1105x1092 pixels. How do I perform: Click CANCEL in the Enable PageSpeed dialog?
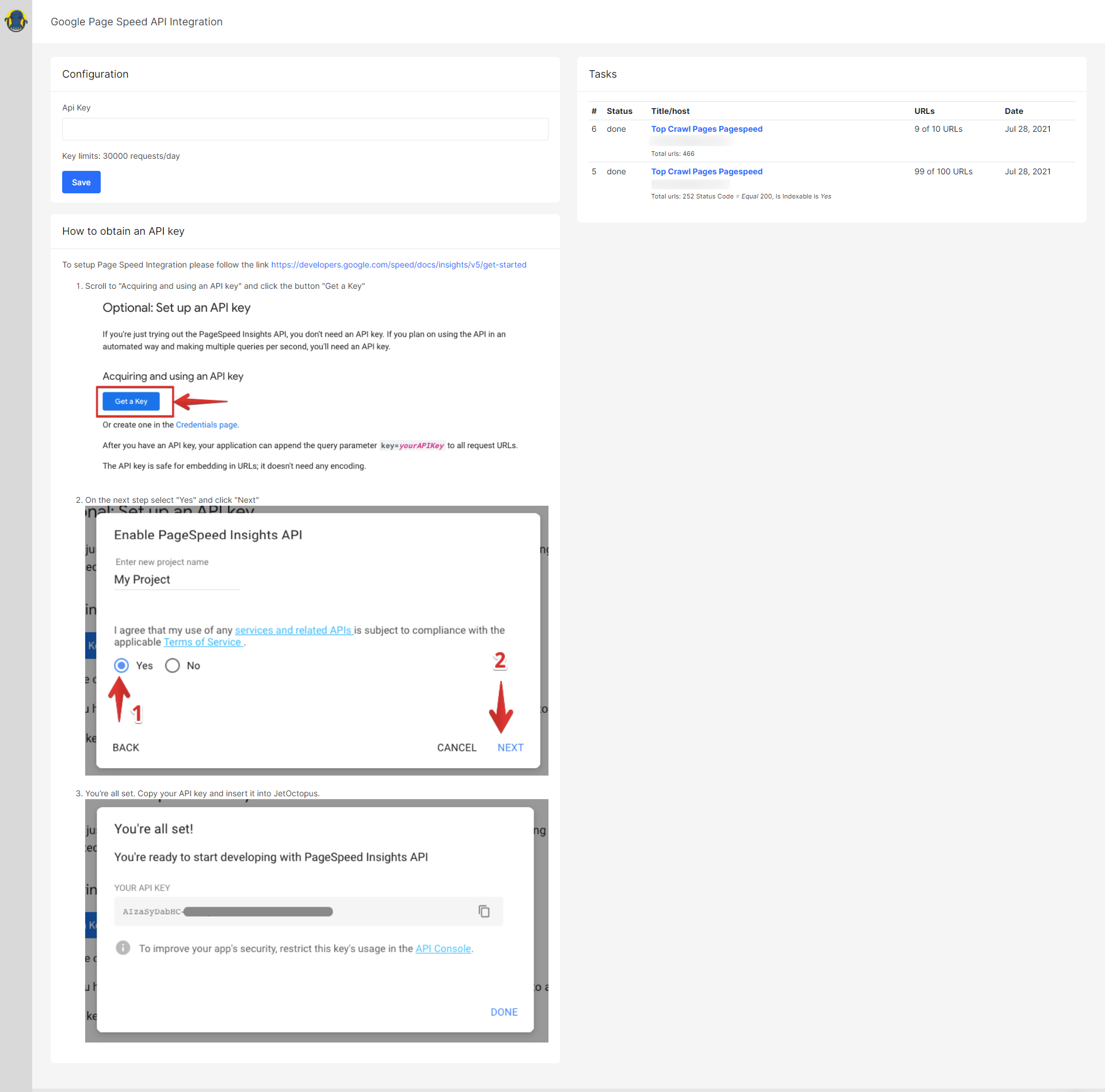(457, 747)
